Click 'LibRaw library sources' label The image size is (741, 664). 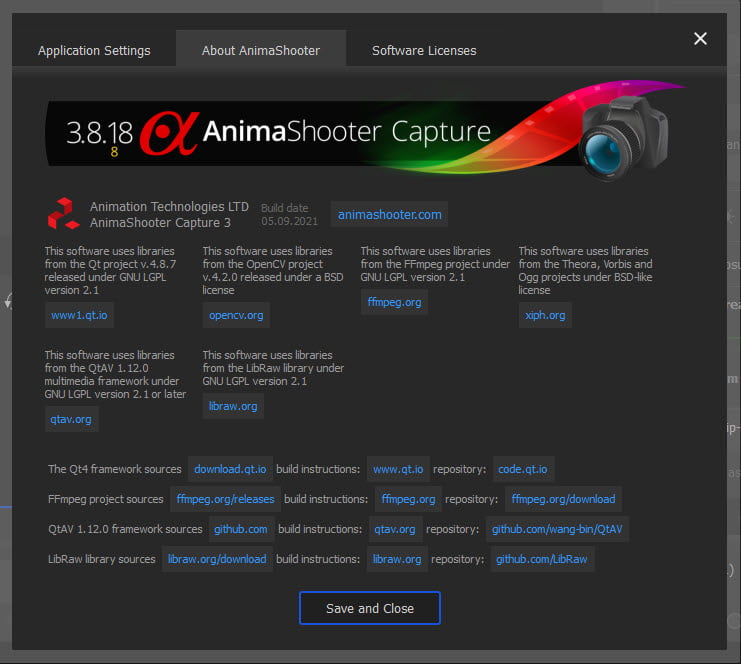pos(102,560)
